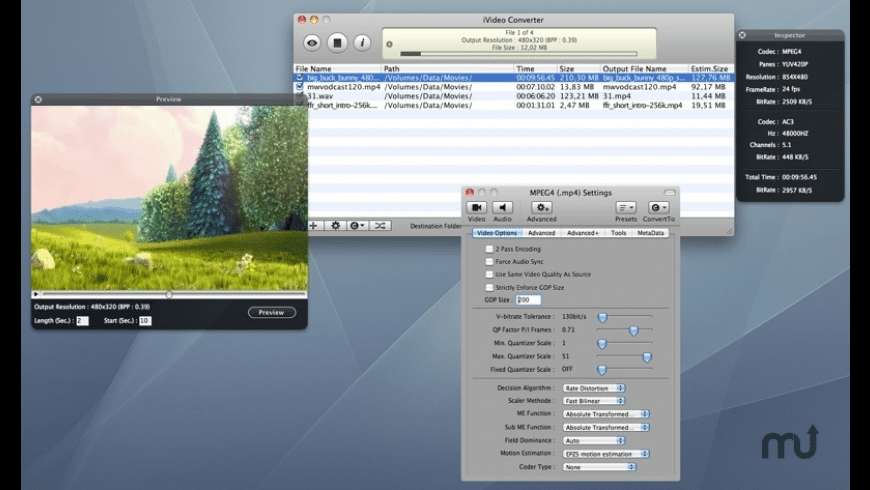Open the Decision Algorithm dropdown
This screenshot has height=490, width=870.
[594, 388]
